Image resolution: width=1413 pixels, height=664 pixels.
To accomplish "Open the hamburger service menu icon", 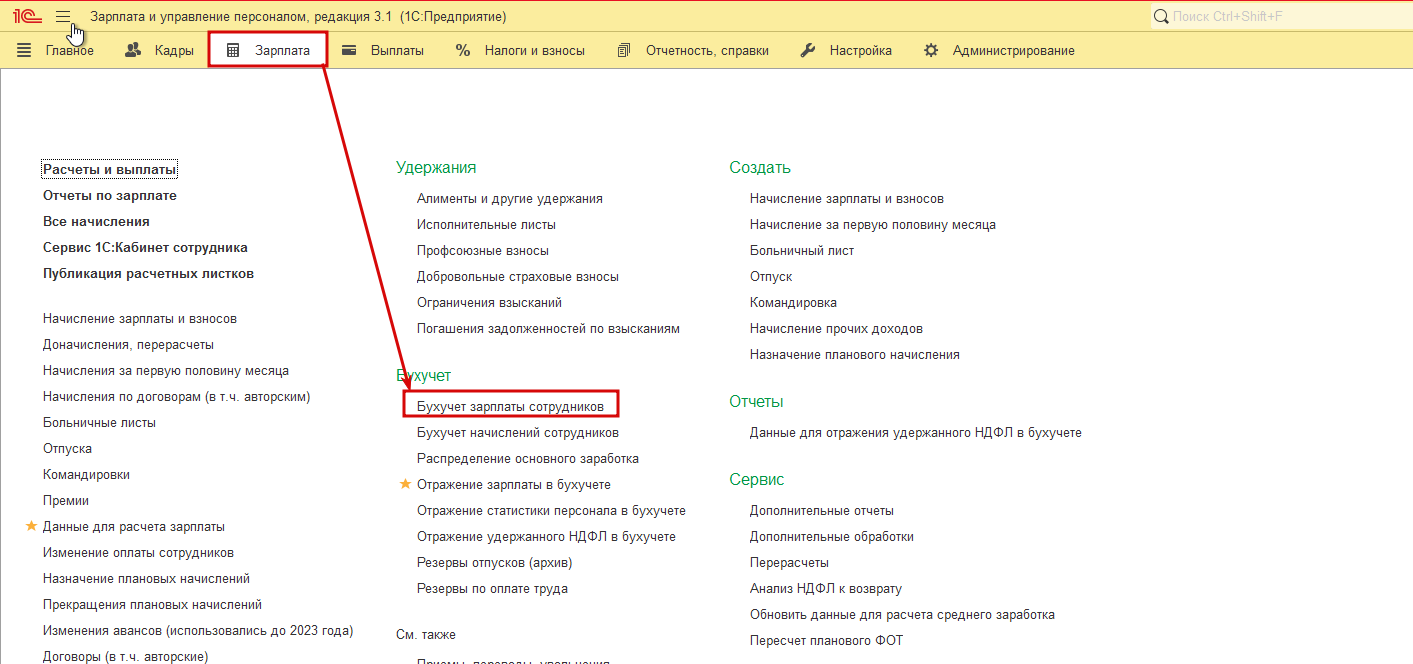I will pyautogui.click(x=63, y=16).
